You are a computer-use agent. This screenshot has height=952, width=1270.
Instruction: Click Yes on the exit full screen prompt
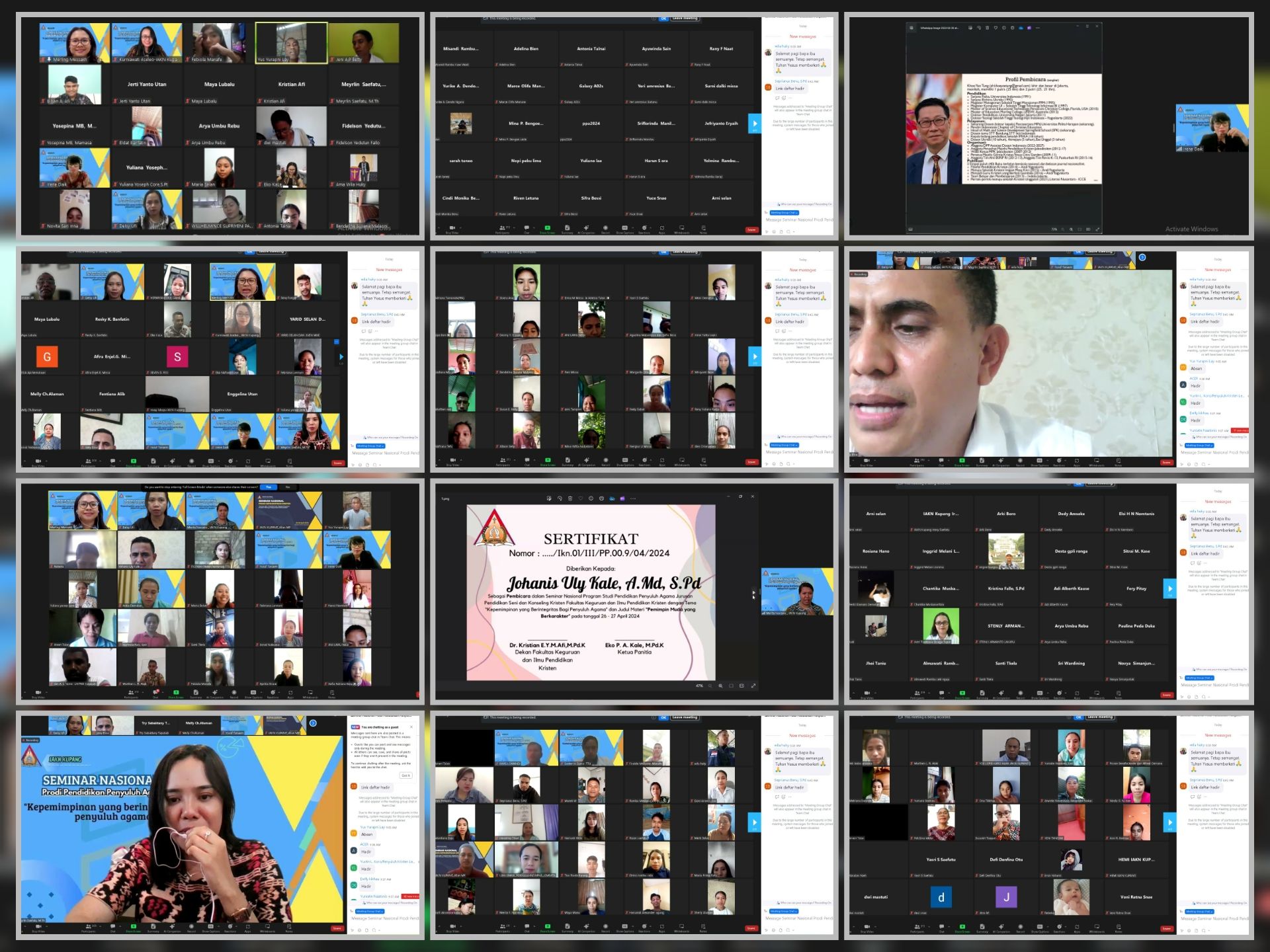pyautogui.click(x=268, y=487)
